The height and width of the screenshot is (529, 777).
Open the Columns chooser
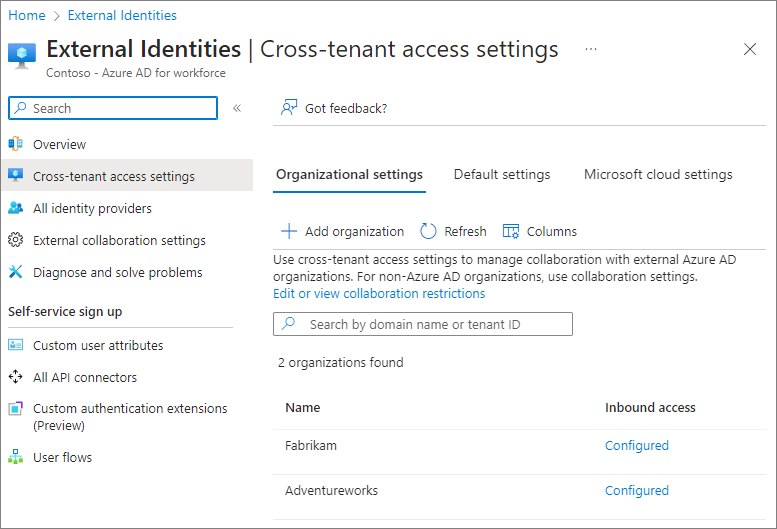539,231
